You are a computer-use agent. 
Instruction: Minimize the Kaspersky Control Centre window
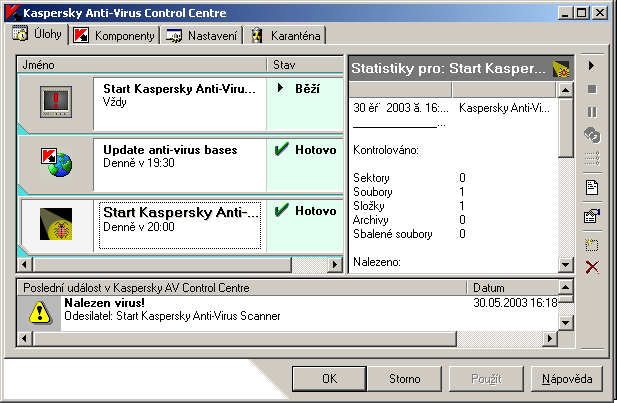pyautogui.click(x=565, y=13)
